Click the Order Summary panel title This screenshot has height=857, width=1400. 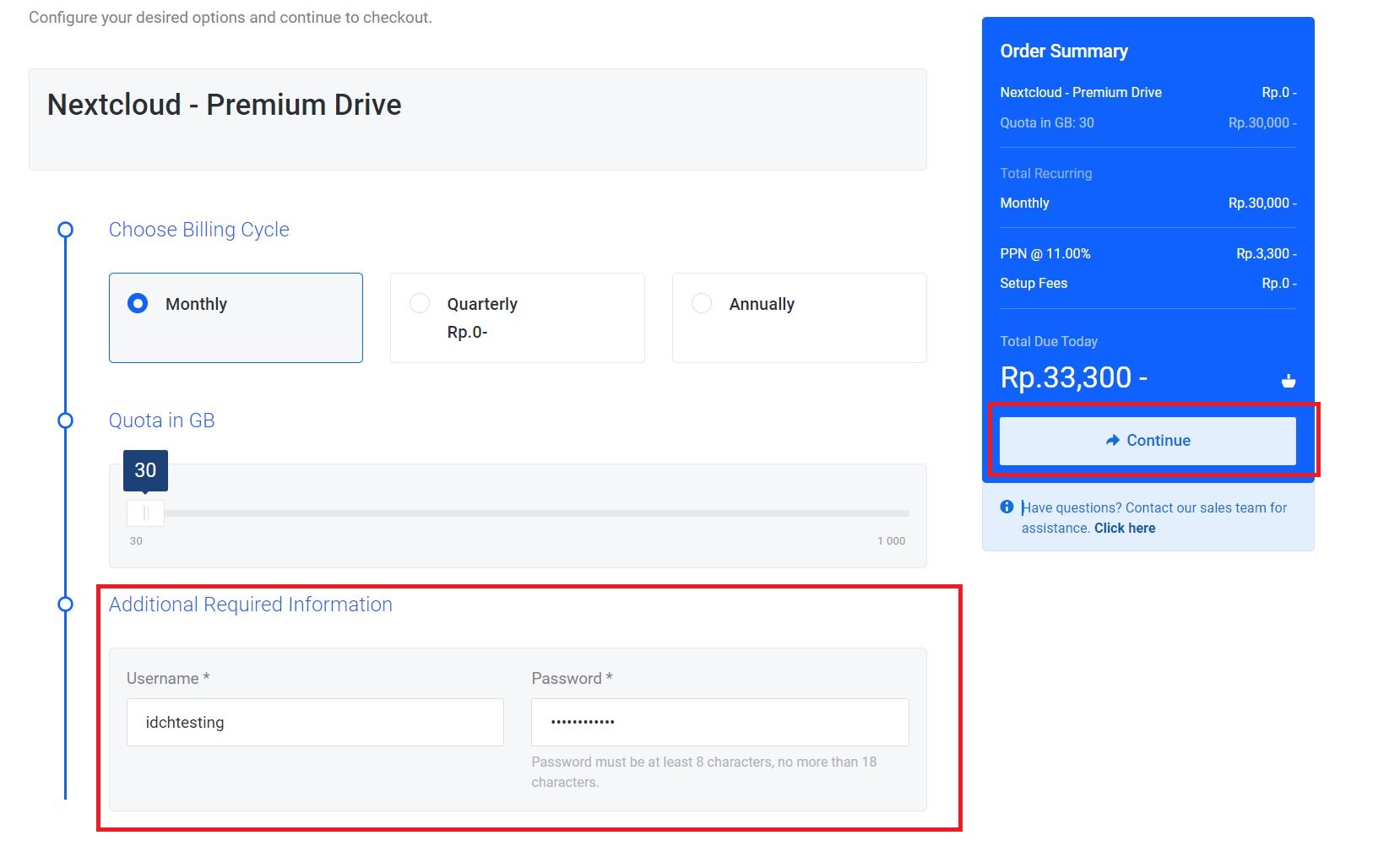1063,51
